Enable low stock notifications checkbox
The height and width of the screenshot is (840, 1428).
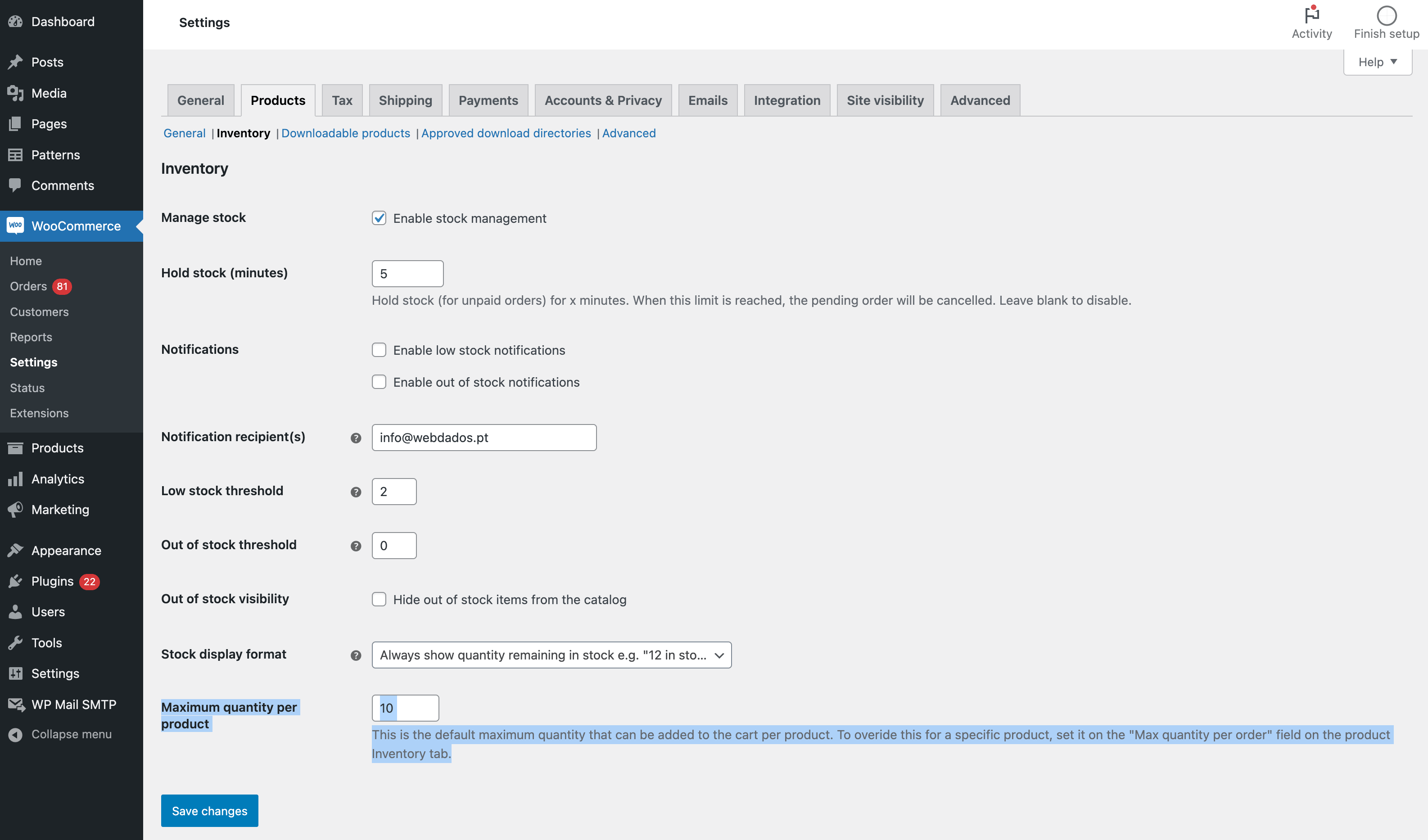pyautogui.click(x=379, y=350)
